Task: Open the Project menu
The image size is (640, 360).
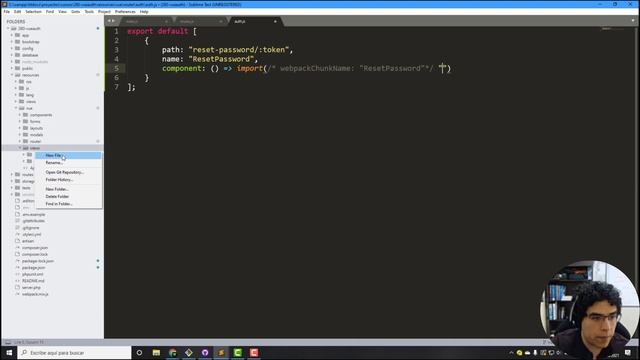Action: tap(104, 12)
